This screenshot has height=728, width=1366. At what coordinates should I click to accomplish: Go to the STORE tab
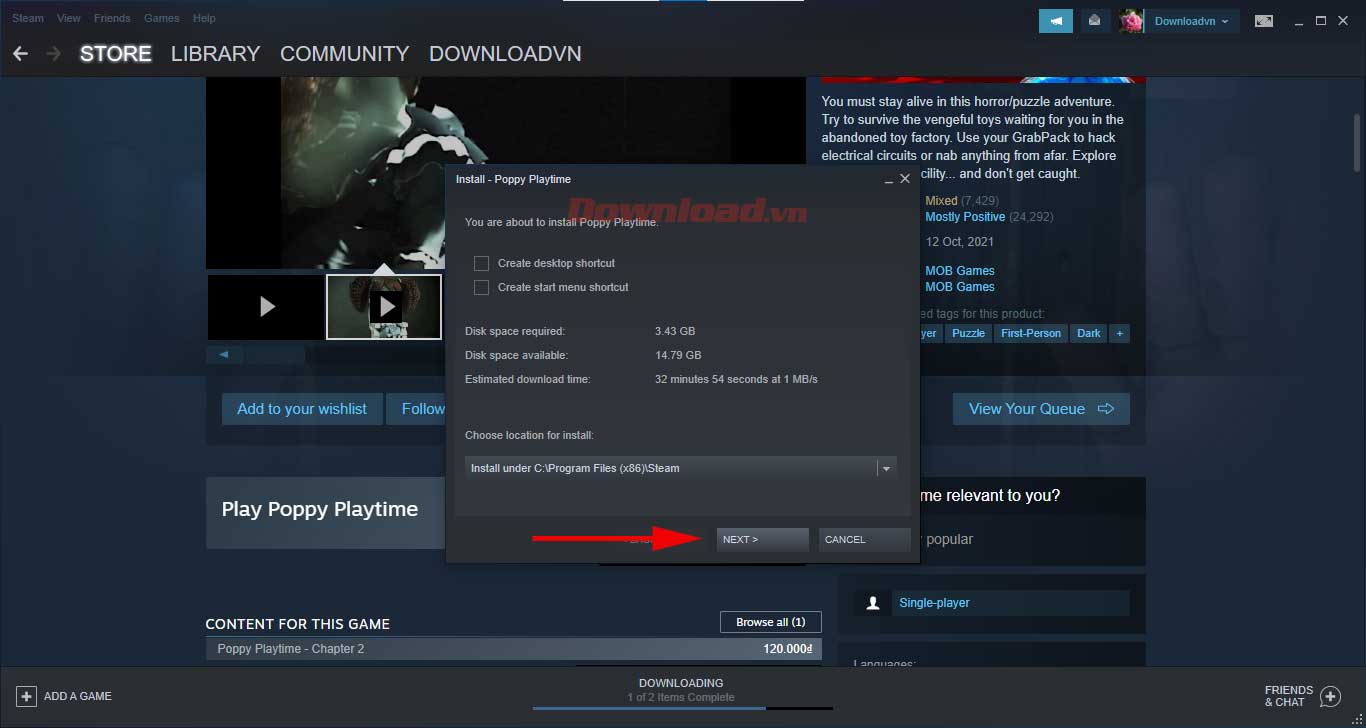(x=116, y=54)
